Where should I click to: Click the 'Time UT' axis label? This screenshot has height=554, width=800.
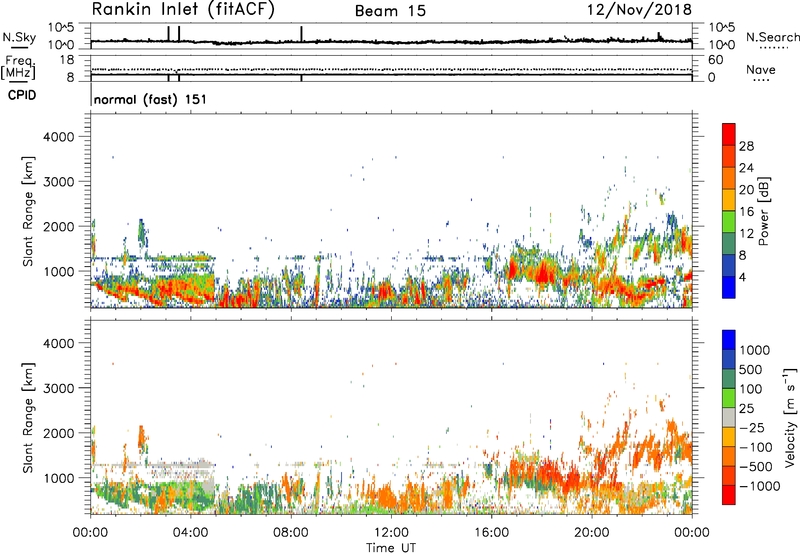click(x=391, y=548)
